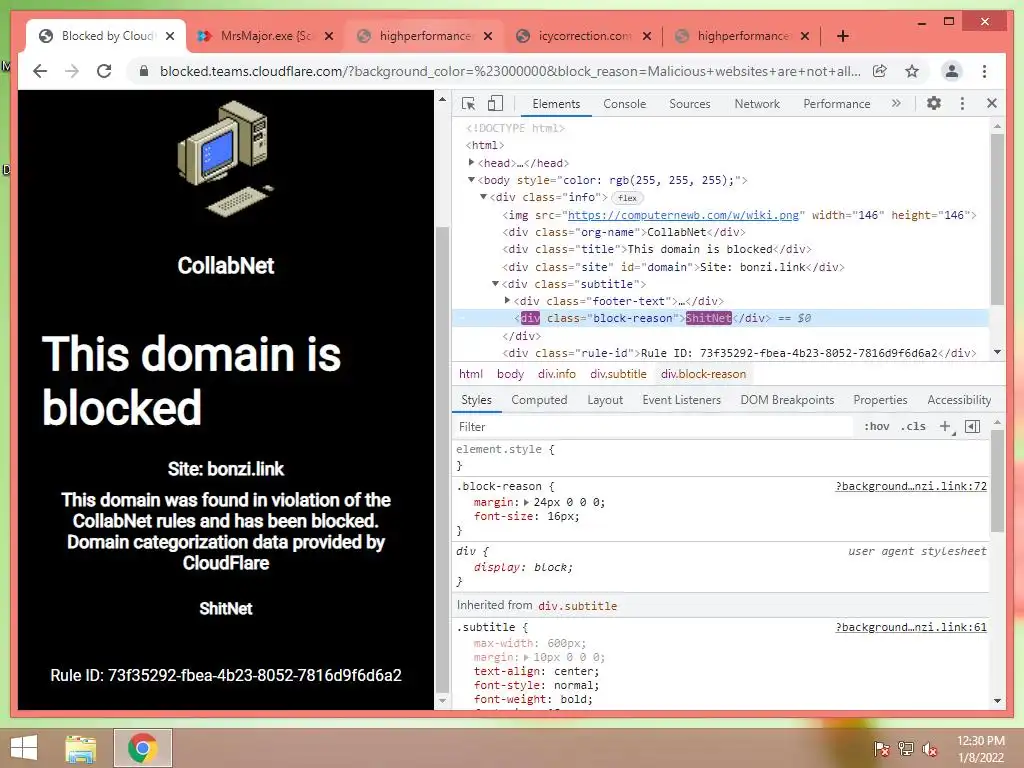Add new style rule plus icon
Viewport: 1024px width, 768px height.
pos(945,426)
